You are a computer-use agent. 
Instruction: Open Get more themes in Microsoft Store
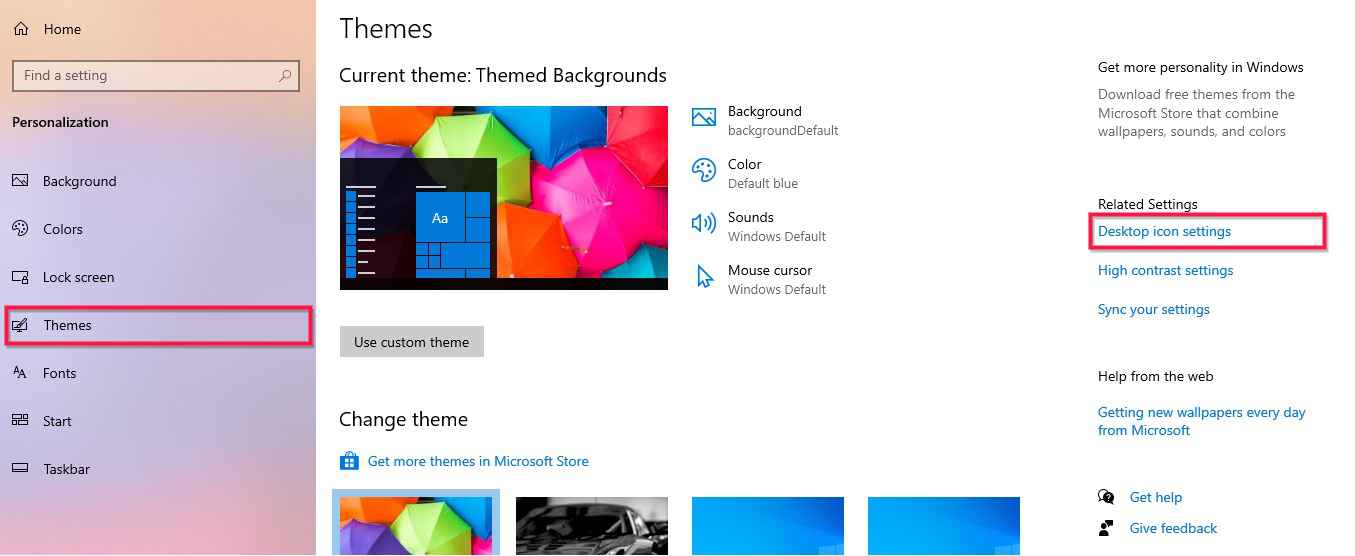coord(478,461)
